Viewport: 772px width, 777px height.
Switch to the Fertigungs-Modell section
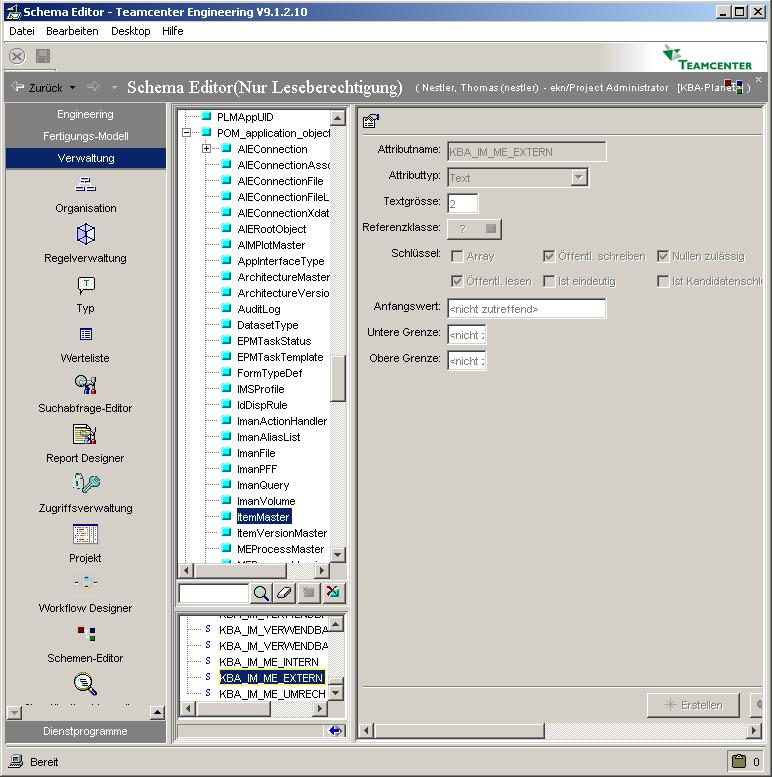tap(86, 136)
